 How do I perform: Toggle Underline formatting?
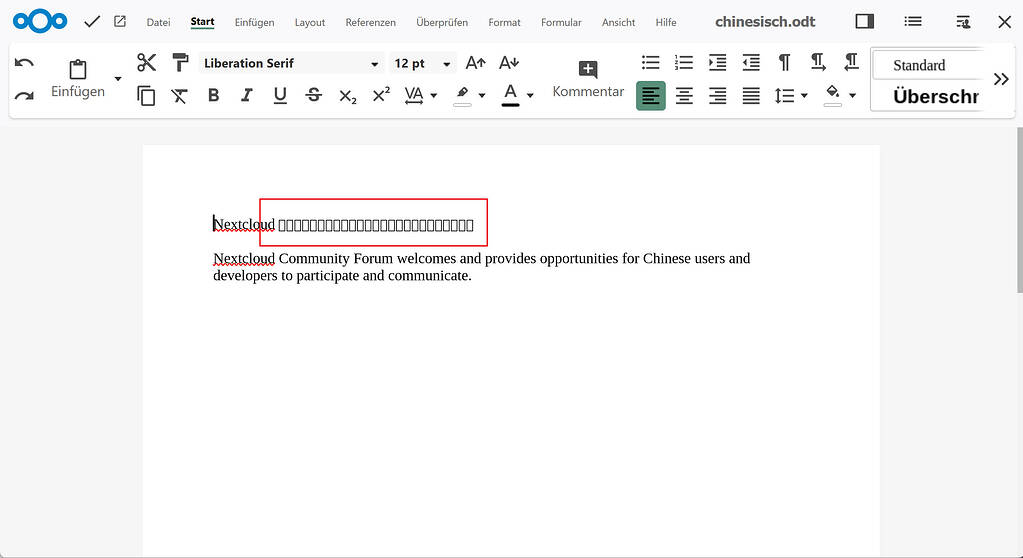[x=280, y=96]
